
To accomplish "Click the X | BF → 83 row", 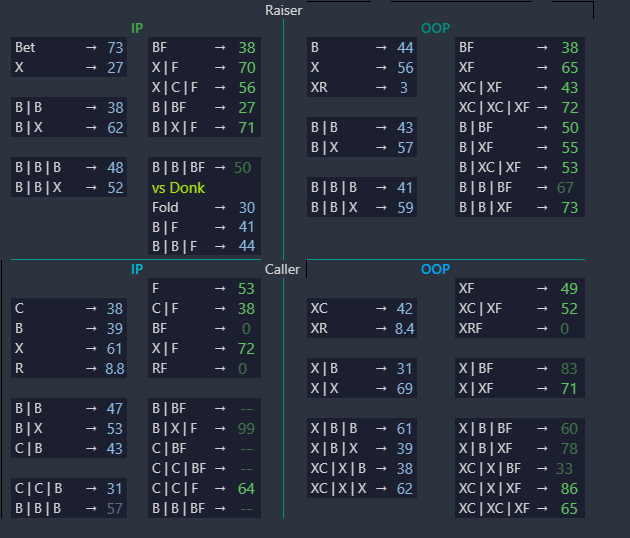I will pos(520,368).
